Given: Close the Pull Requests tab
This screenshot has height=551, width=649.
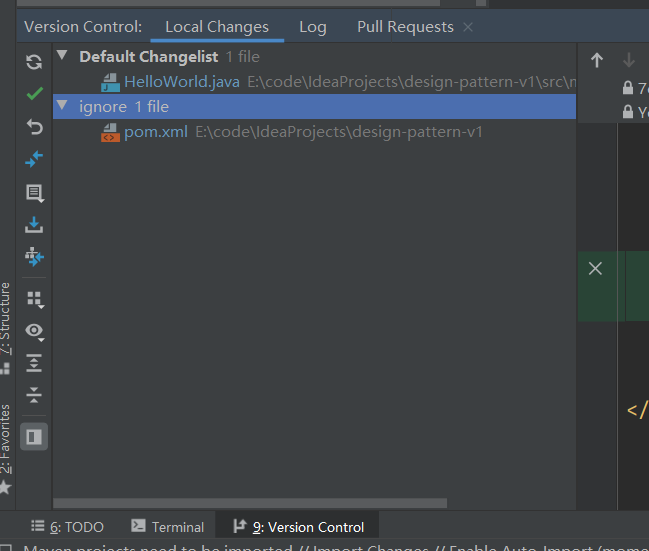Looking at the screenshot, I should coord(468,27).
